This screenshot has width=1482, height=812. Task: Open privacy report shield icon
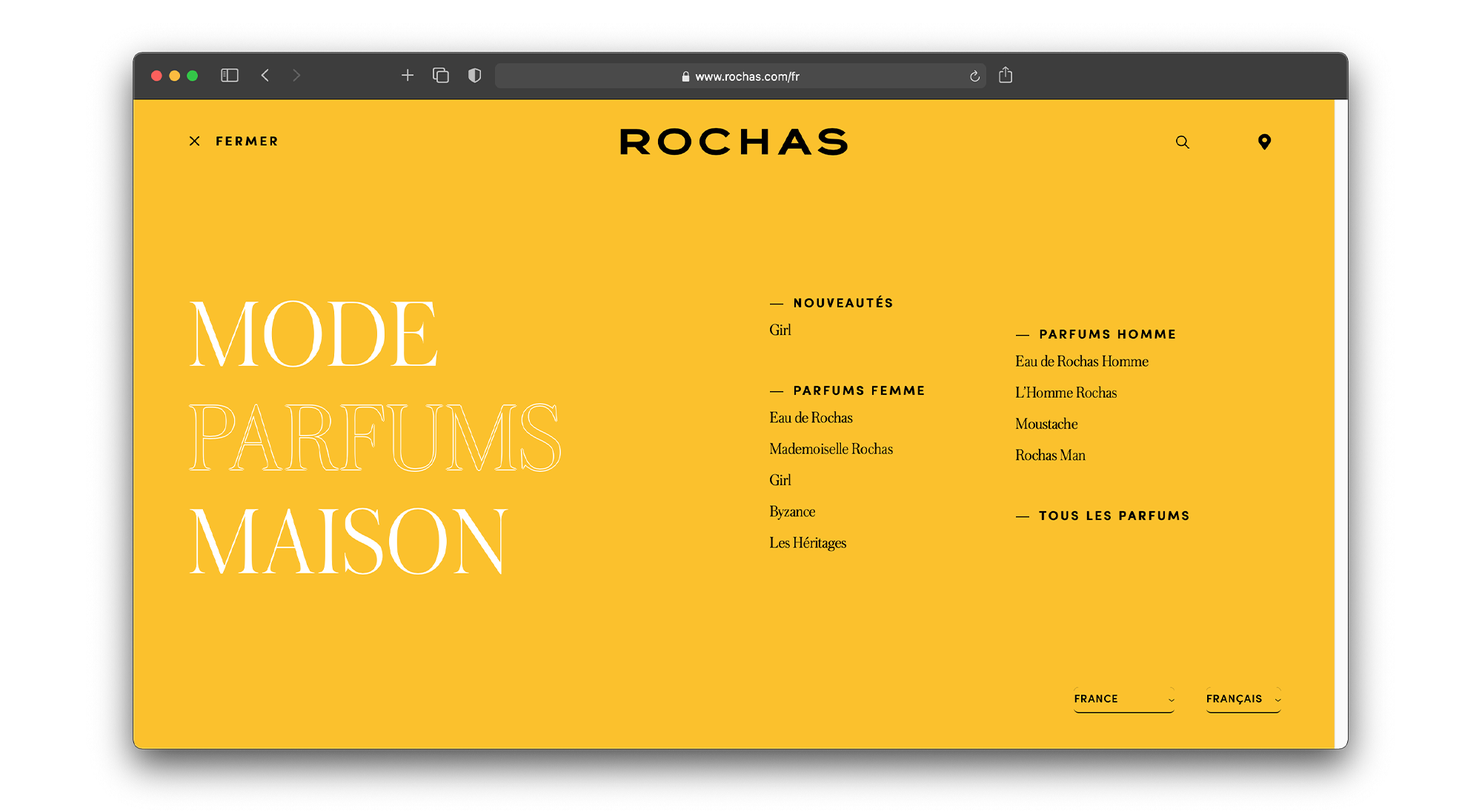(475, 76)
